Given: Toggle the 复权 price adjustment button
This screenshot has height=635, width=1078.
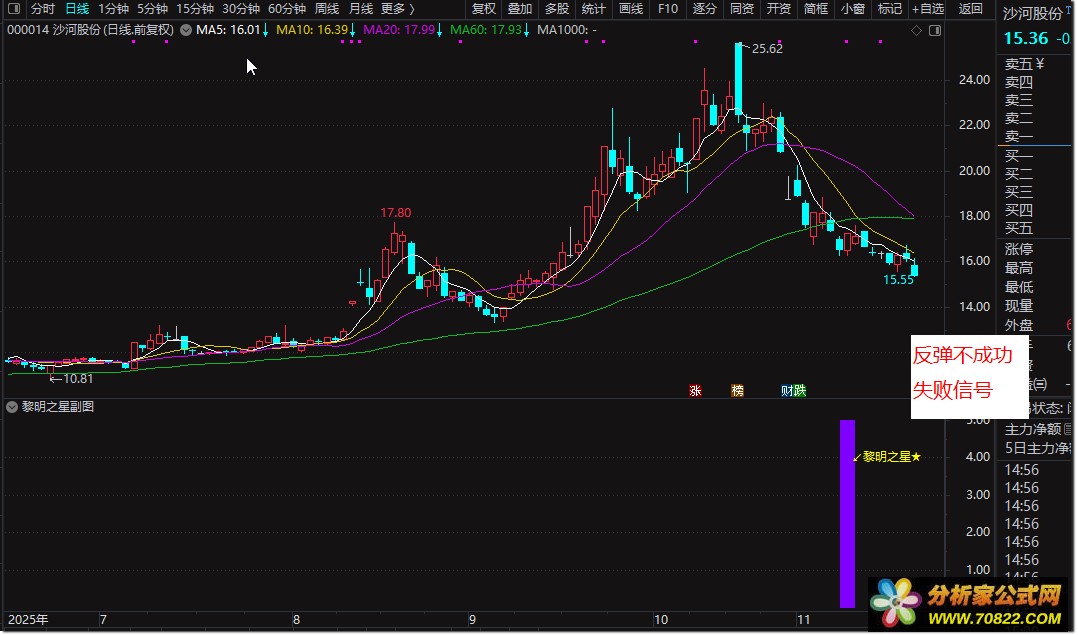Looking at the screenshot, I should (484, 9).
